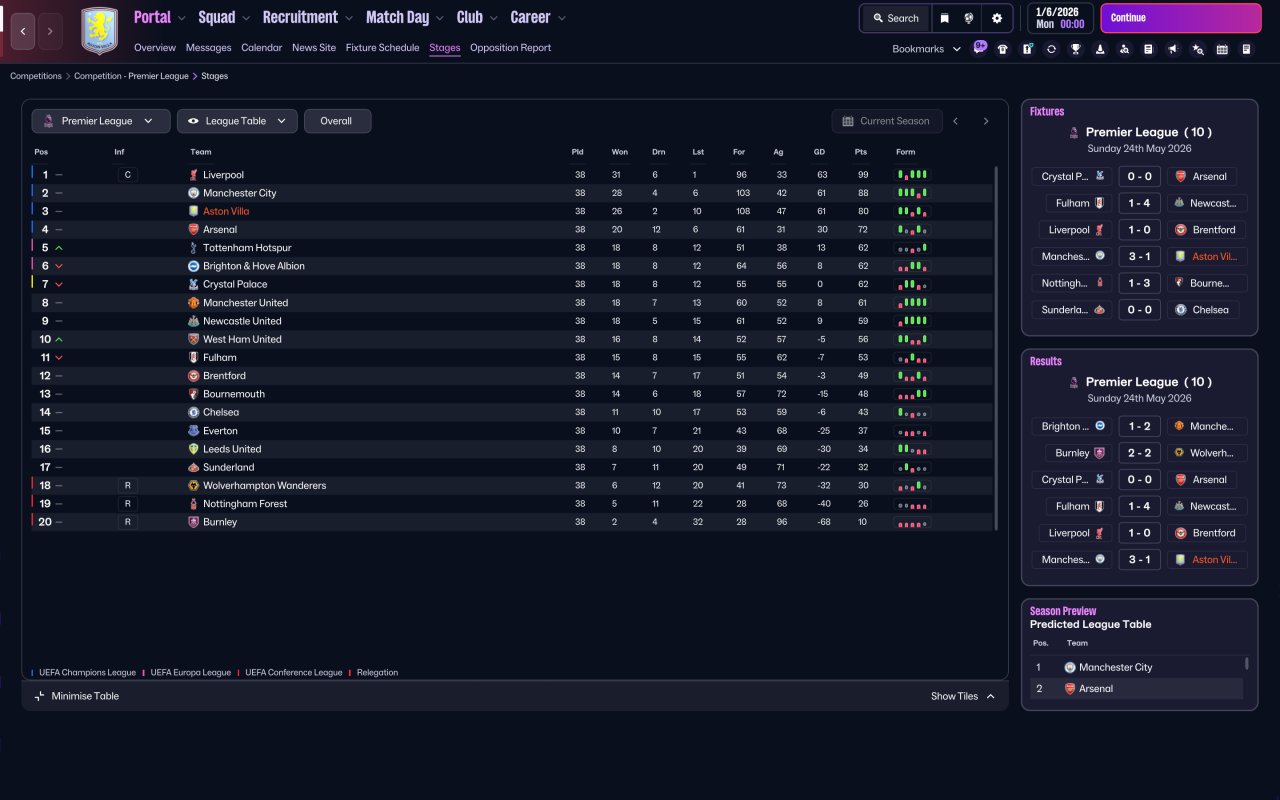1280x800 pixels.
Task: Click the trophy icon in bookmarks bar
Action: 1076,49
